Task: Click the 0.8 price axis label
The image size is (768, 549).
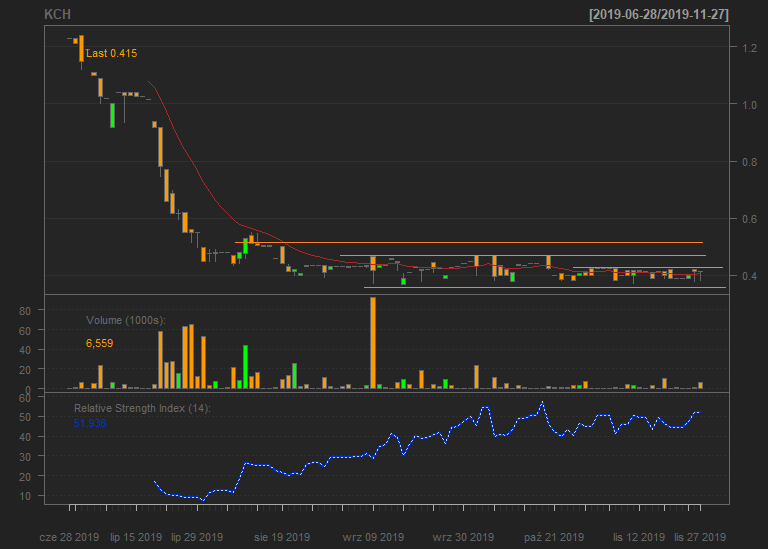Action: pyautogui.click(x=749, y=162)
